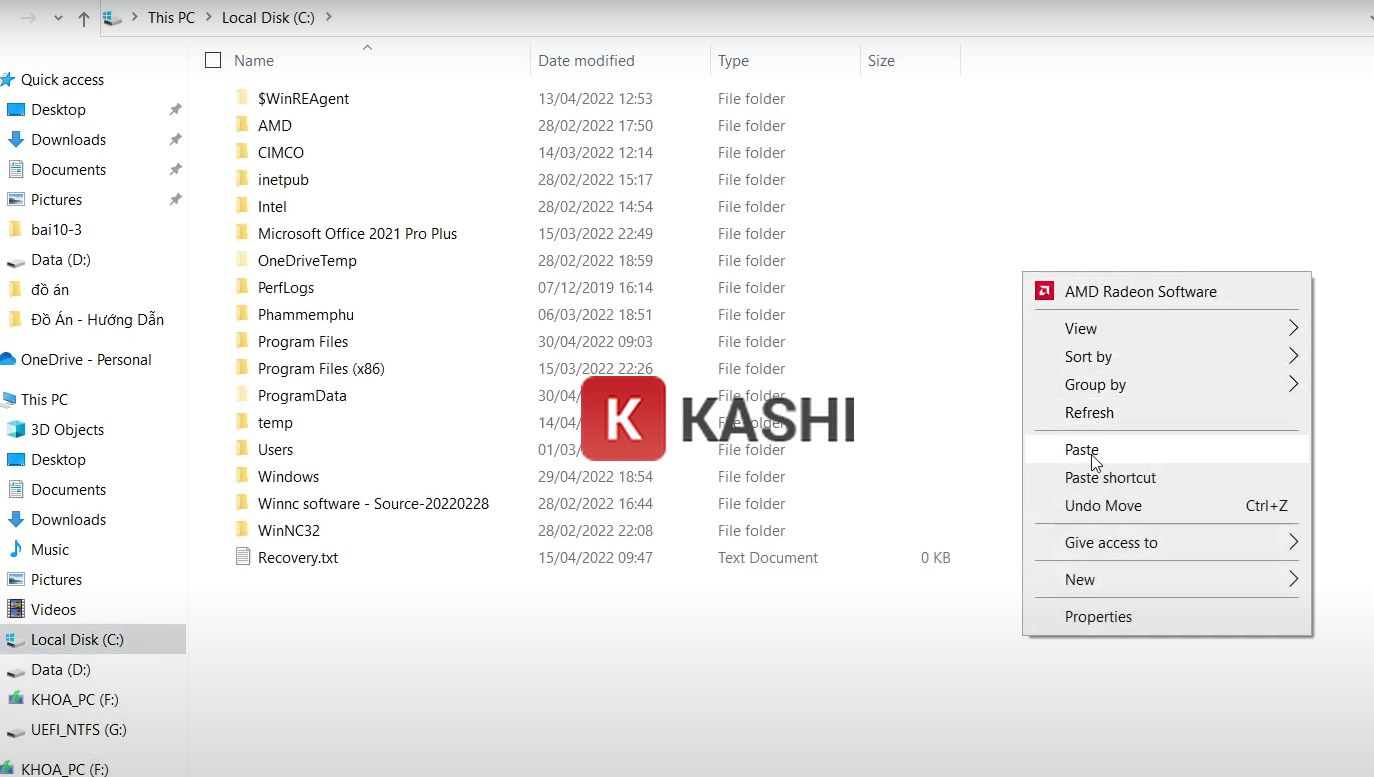Click the Up arrow navigation button
The image size is (1374, 777).
83,18
